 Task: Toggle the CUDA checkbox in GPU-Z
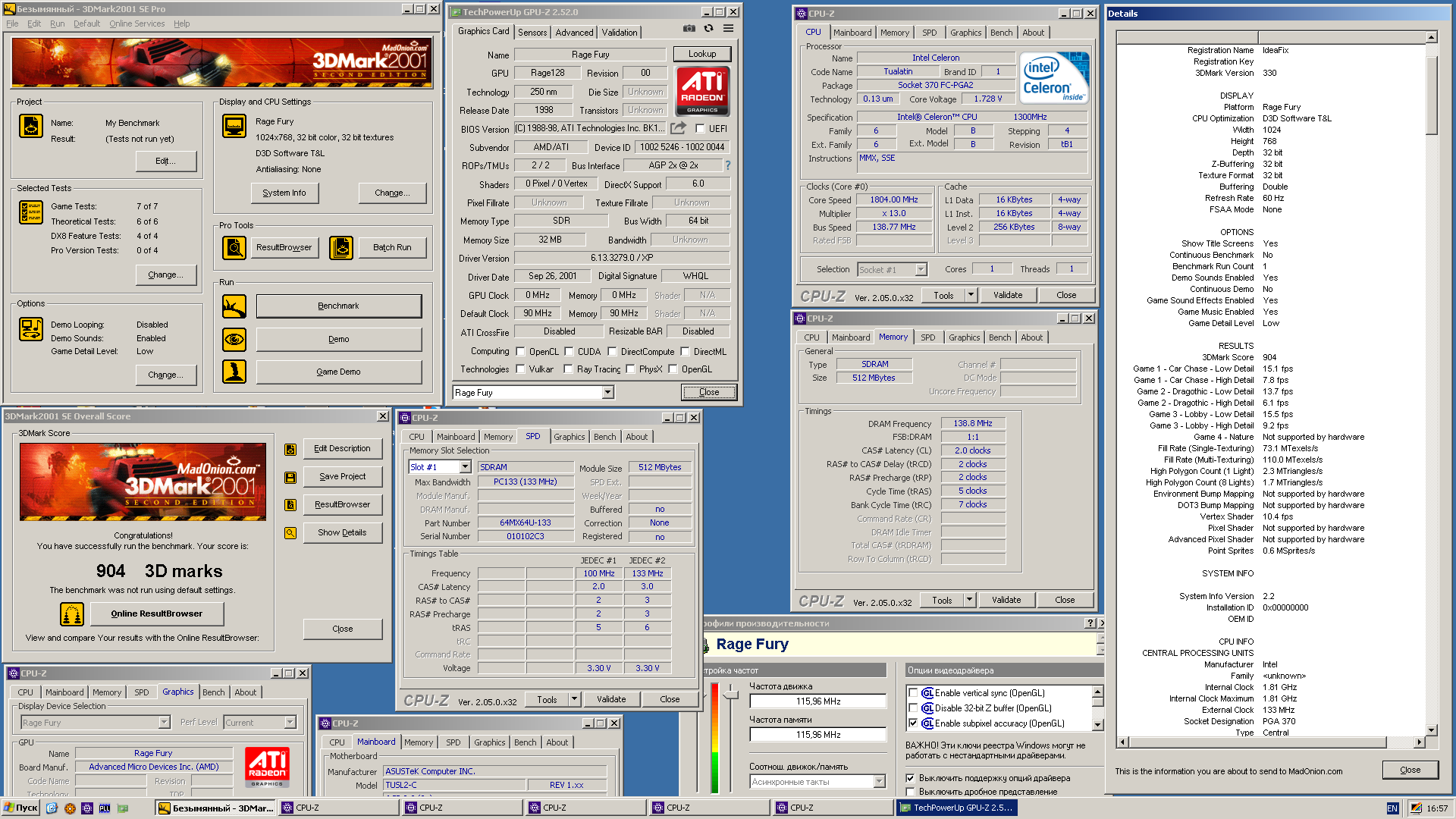point(569,351)
